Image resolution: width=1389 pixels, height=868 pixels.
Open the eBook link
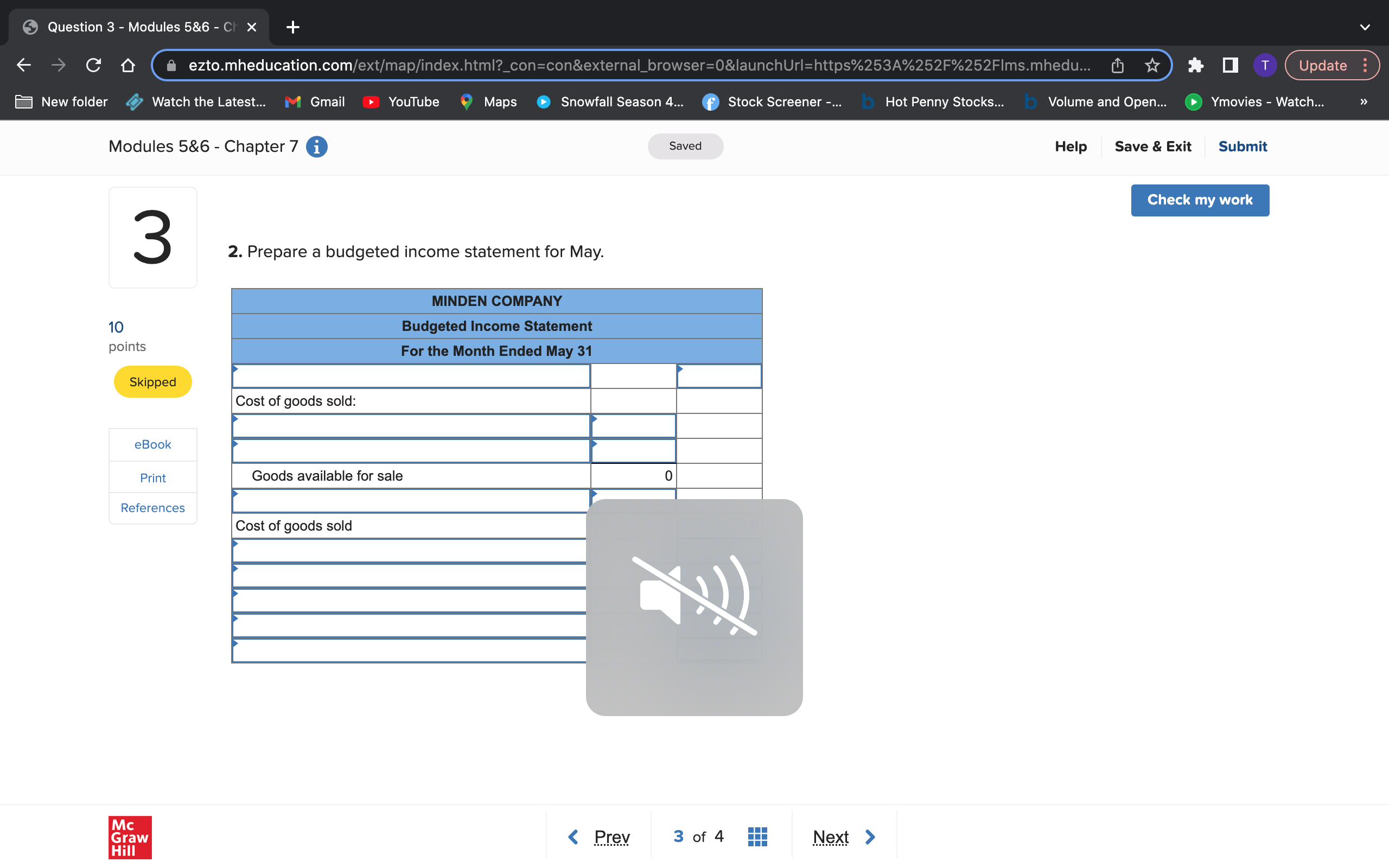tap(152, 444)
